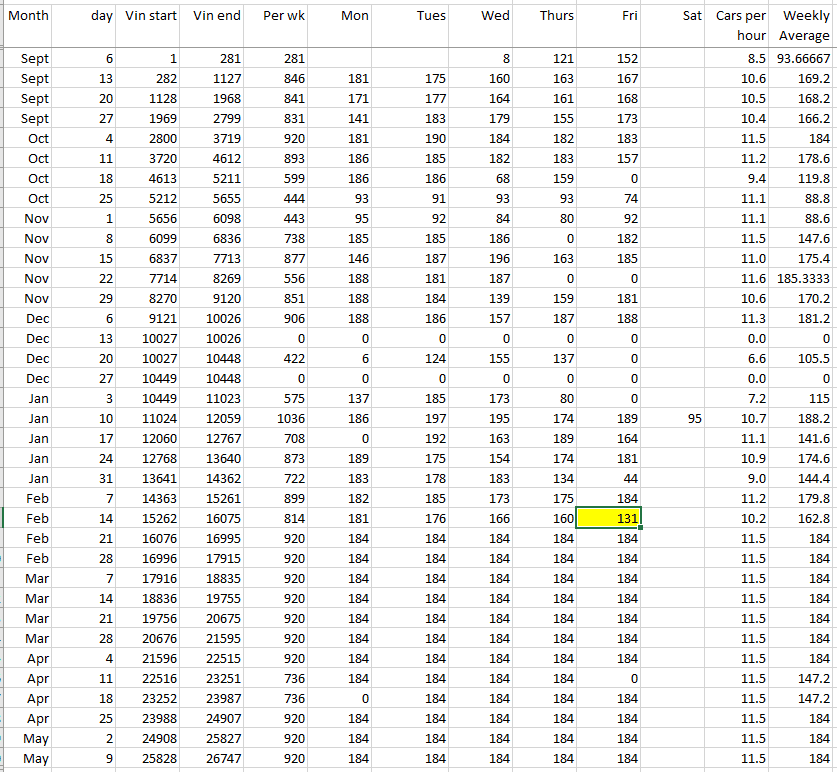Click the Weekly Average cell showing 93.66667
The height and width of the screenshot is (772, 837).
coord(804,59)
